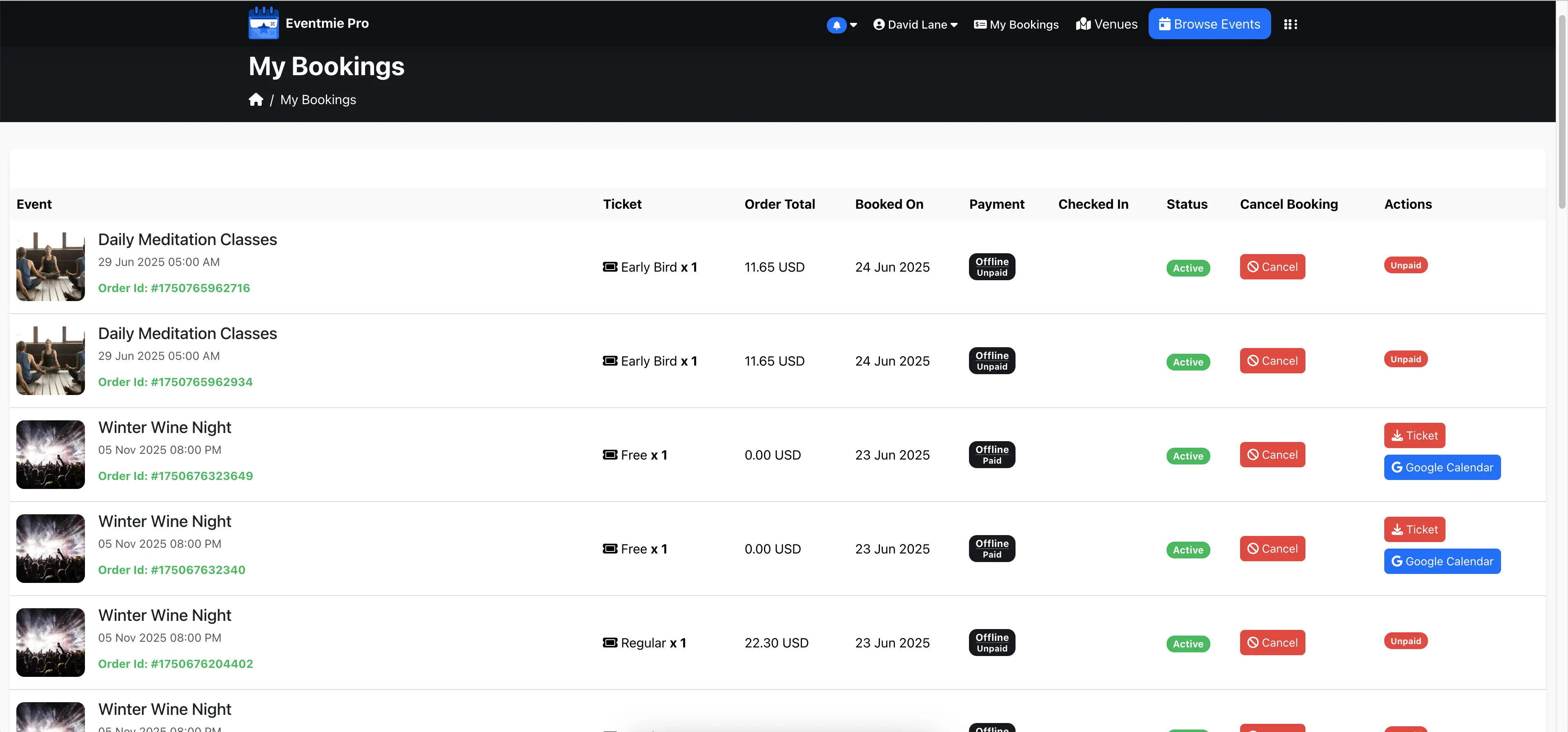Click the page vertical scrollbar
The height and width of the screenshot is (732, 1568).
[1562, 112]
